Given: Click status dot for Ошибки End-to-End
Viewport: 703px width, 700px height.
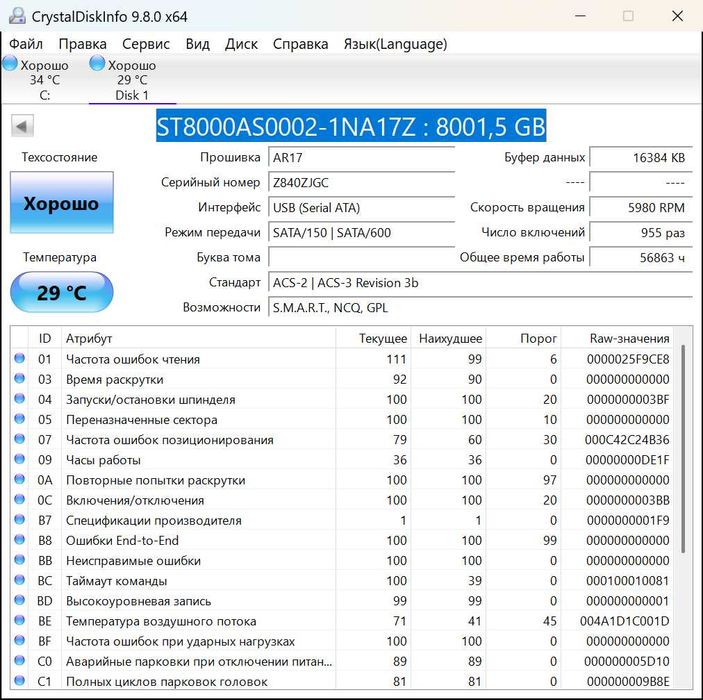Looking at the screenshot, I should [x=19, y=540].
